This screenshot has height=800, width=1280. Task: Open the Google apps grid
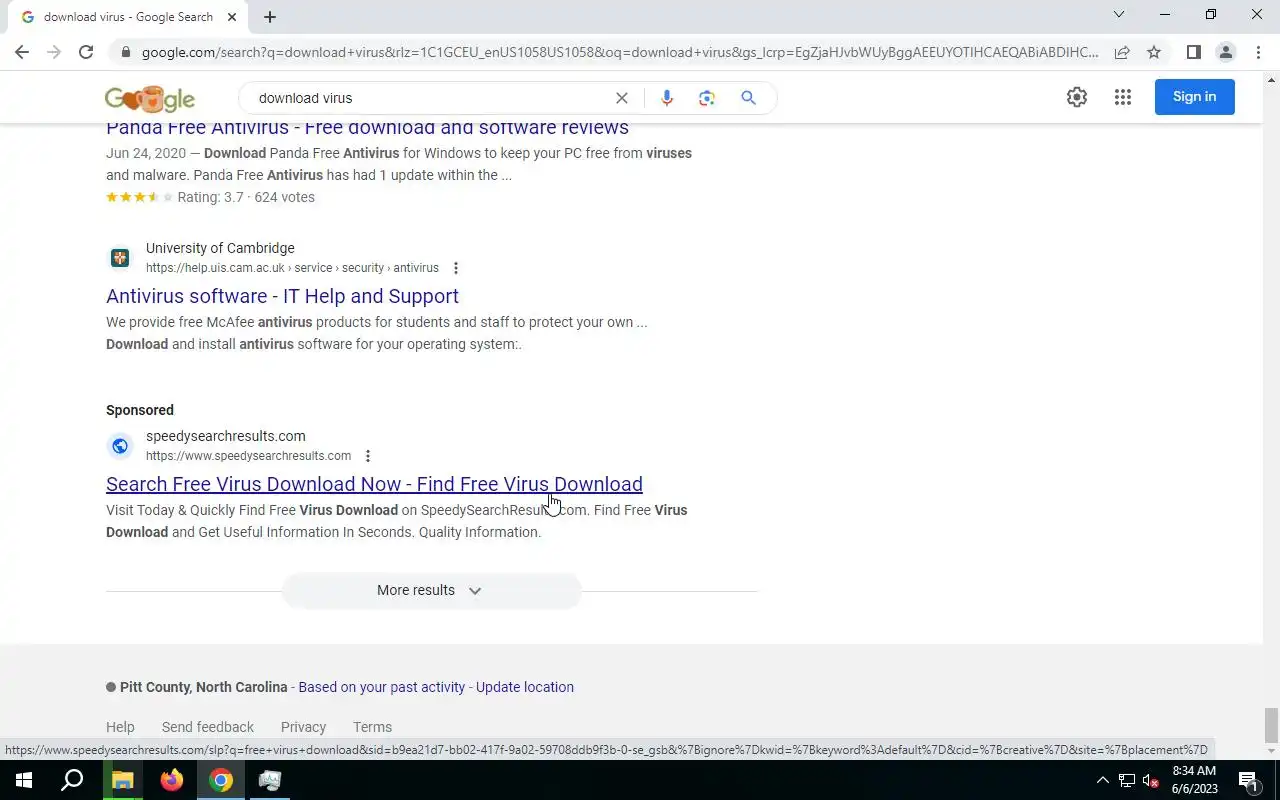tap(1123, 97)
